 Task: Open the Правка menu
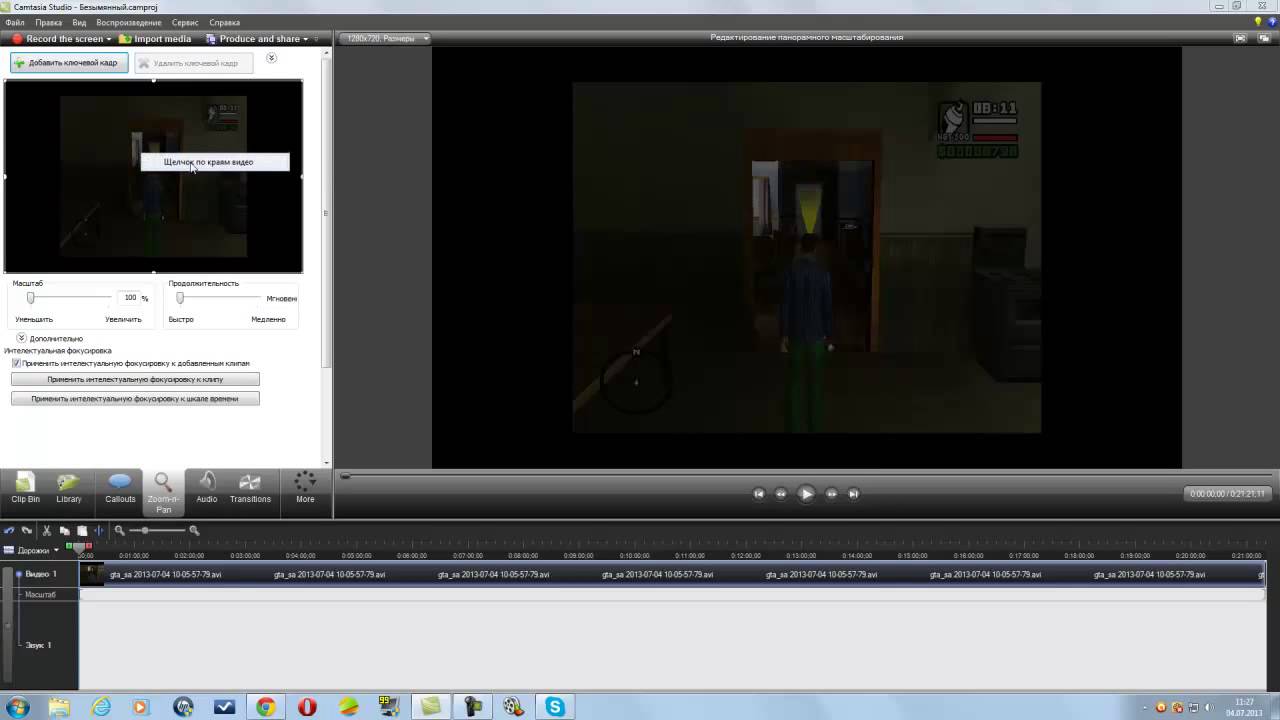tap(48, 22)
